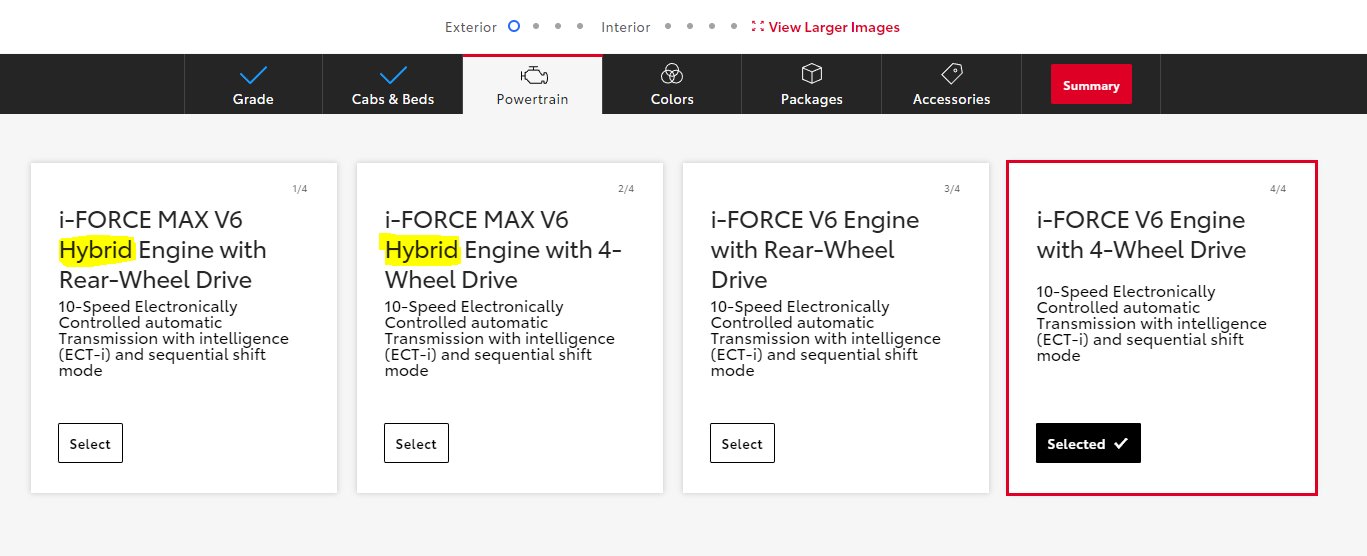Click the checkmark icon above Cabs & Beds
Viewport: 1367px width, 556px height.
[393, 75]
